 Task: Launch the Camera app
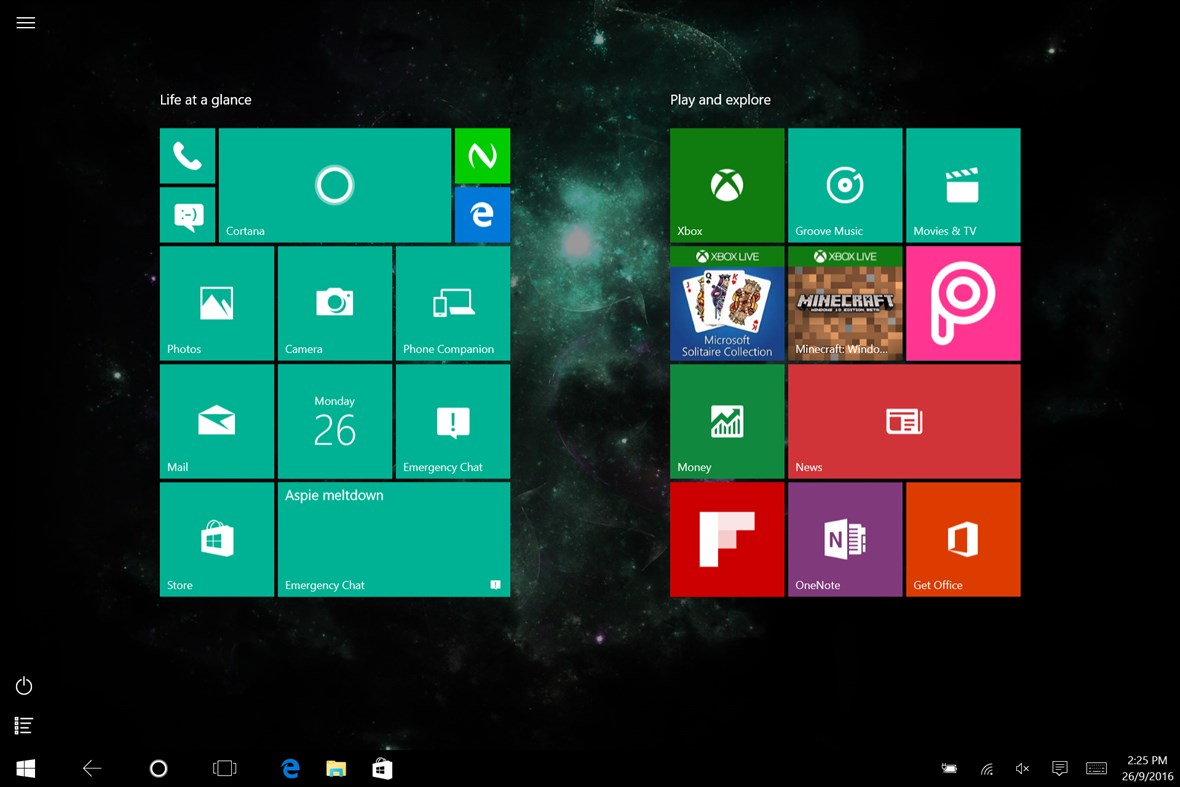coord(334,303)
